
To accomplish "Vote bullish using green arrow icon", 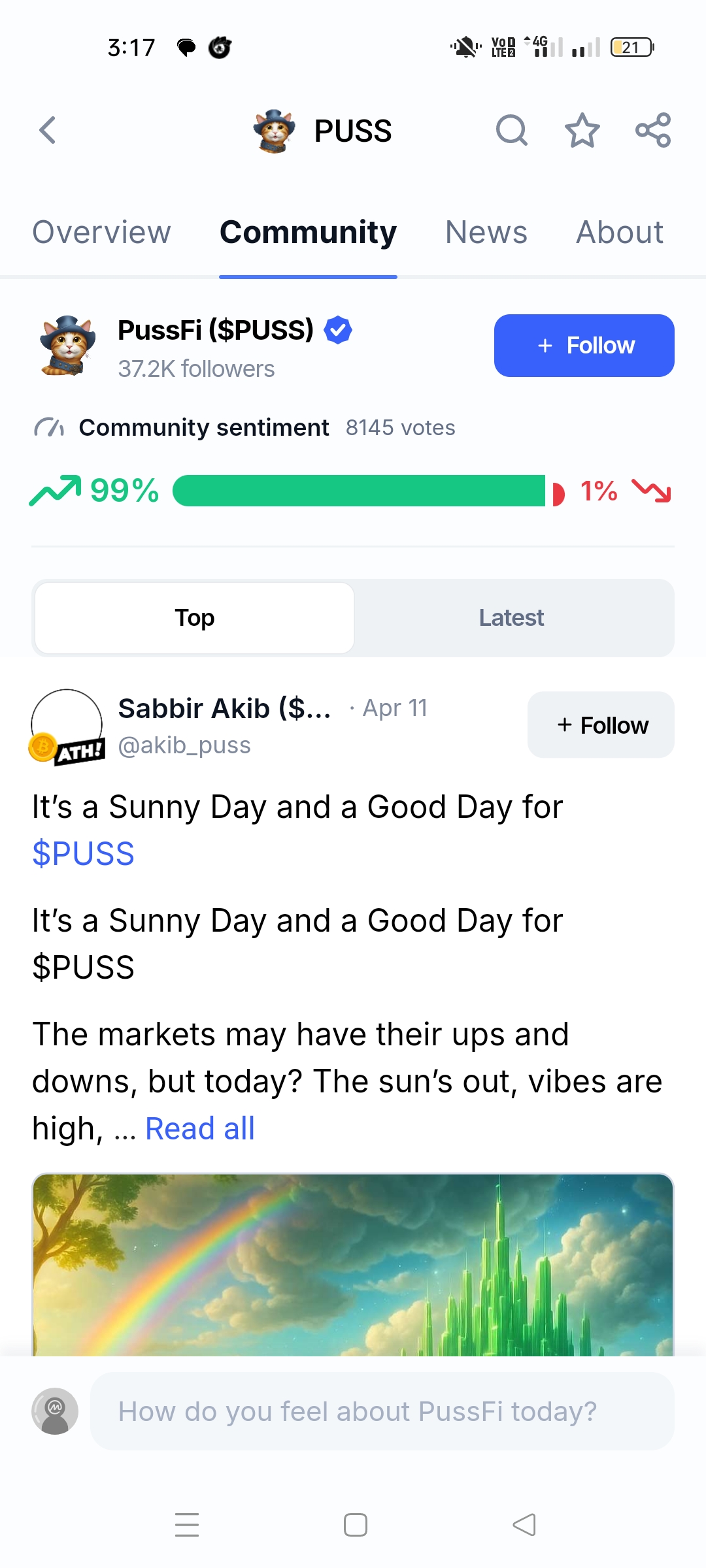I will (x=56, y=491).
